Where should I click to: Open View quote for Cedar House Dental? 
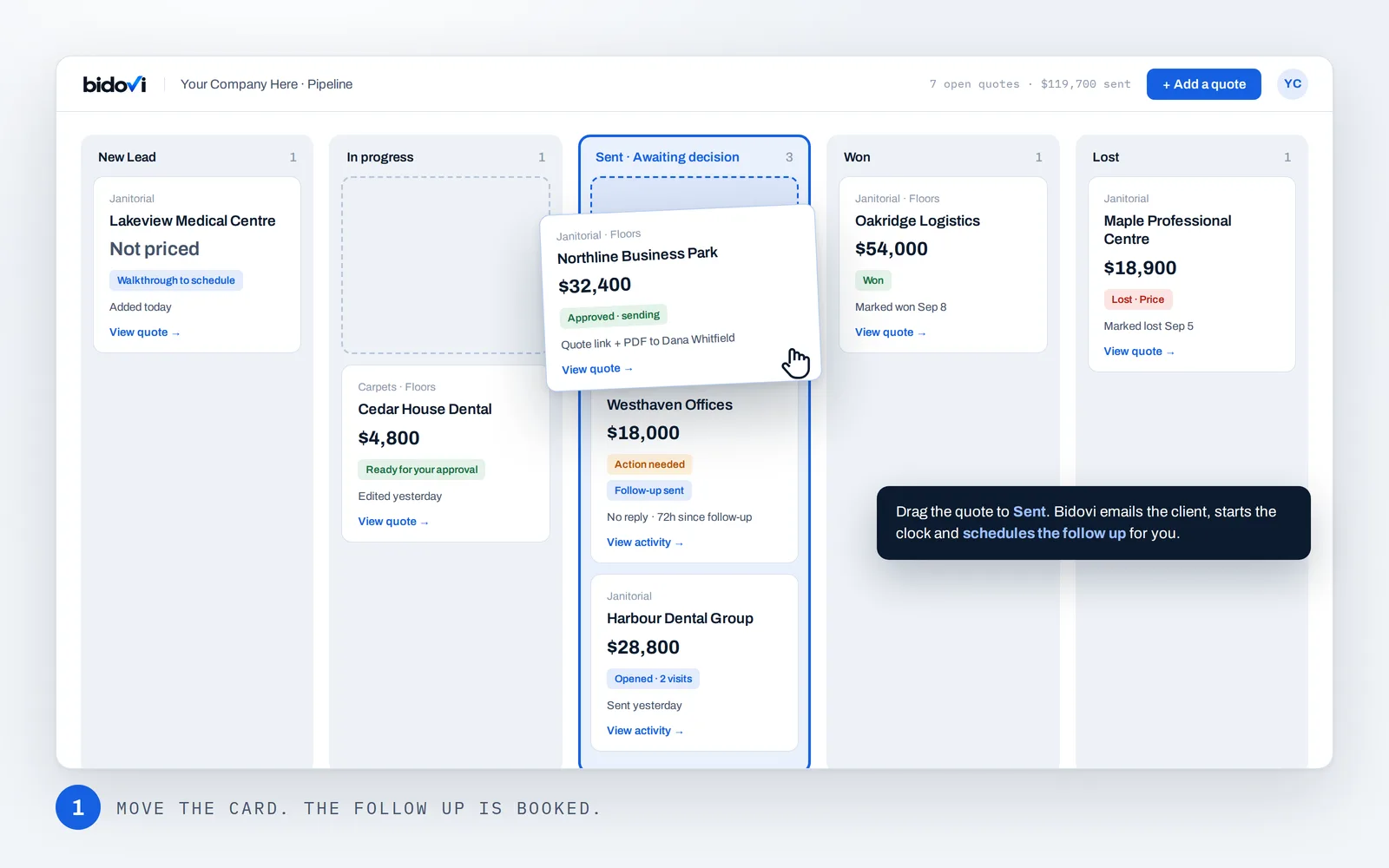(x=393, y=522)
